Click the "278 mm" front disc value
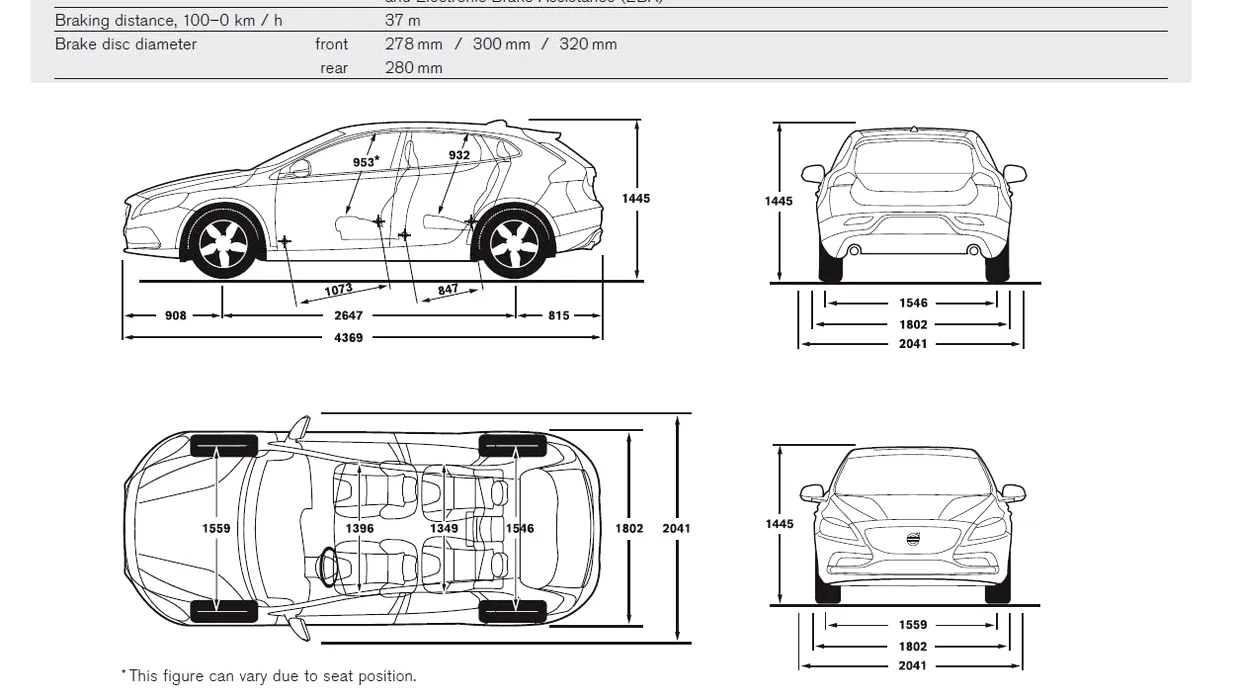1239x700 pixels. click(x=413, y=44)
